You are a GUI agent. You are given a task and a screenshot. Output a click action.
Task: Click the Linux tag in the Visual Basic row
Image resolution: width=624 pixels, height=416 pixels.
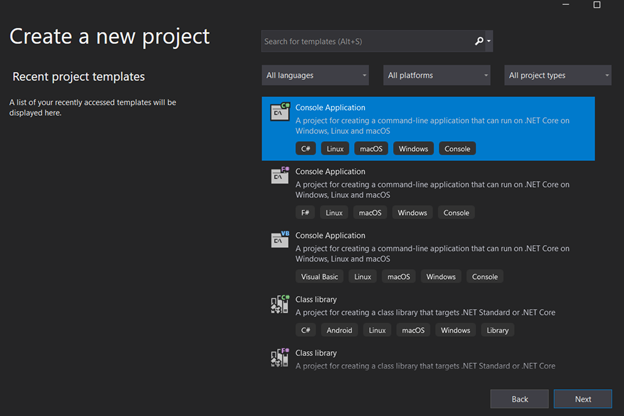click(363, 277)
